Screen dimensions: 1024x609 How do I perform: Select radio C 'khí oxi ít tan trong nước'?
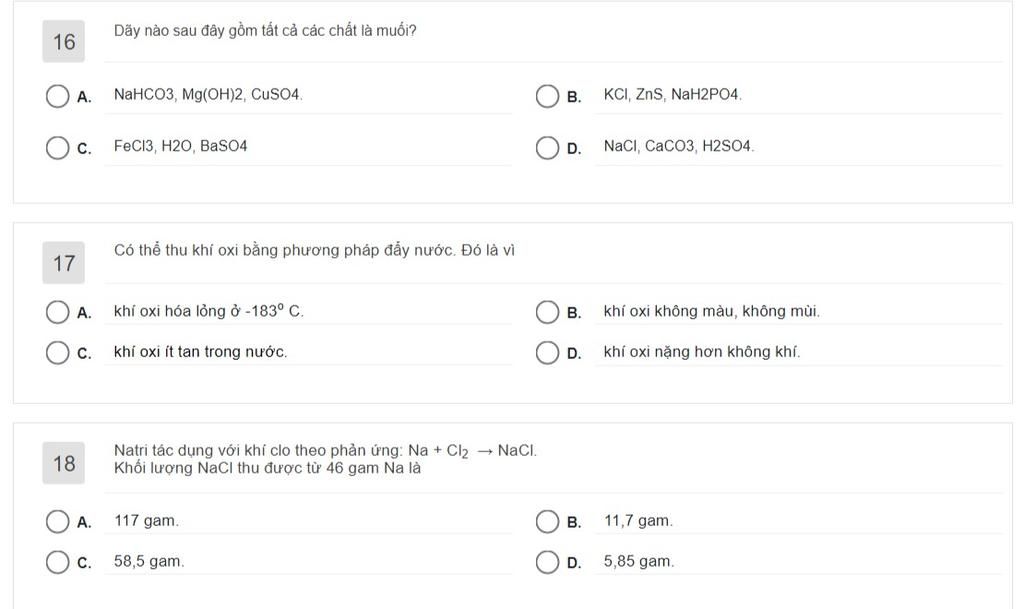point(58,353)
